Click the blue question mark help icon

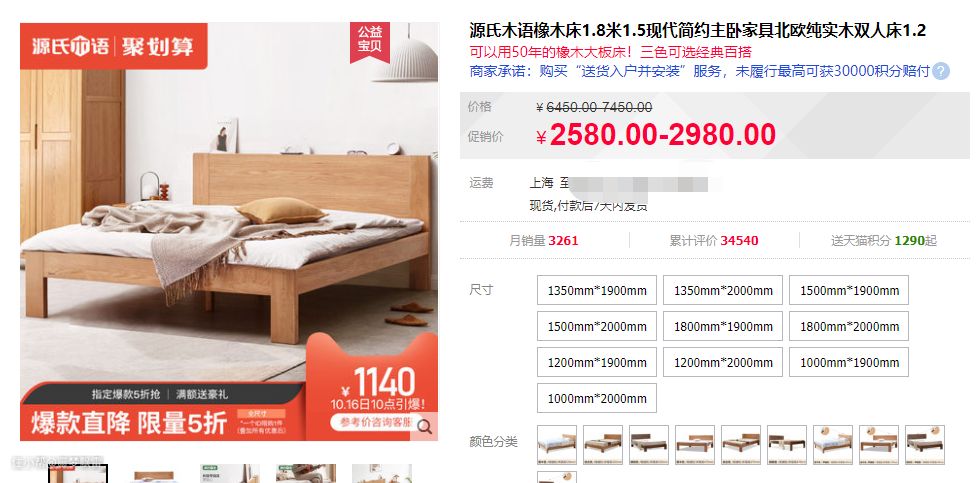(x=941, y=71)
